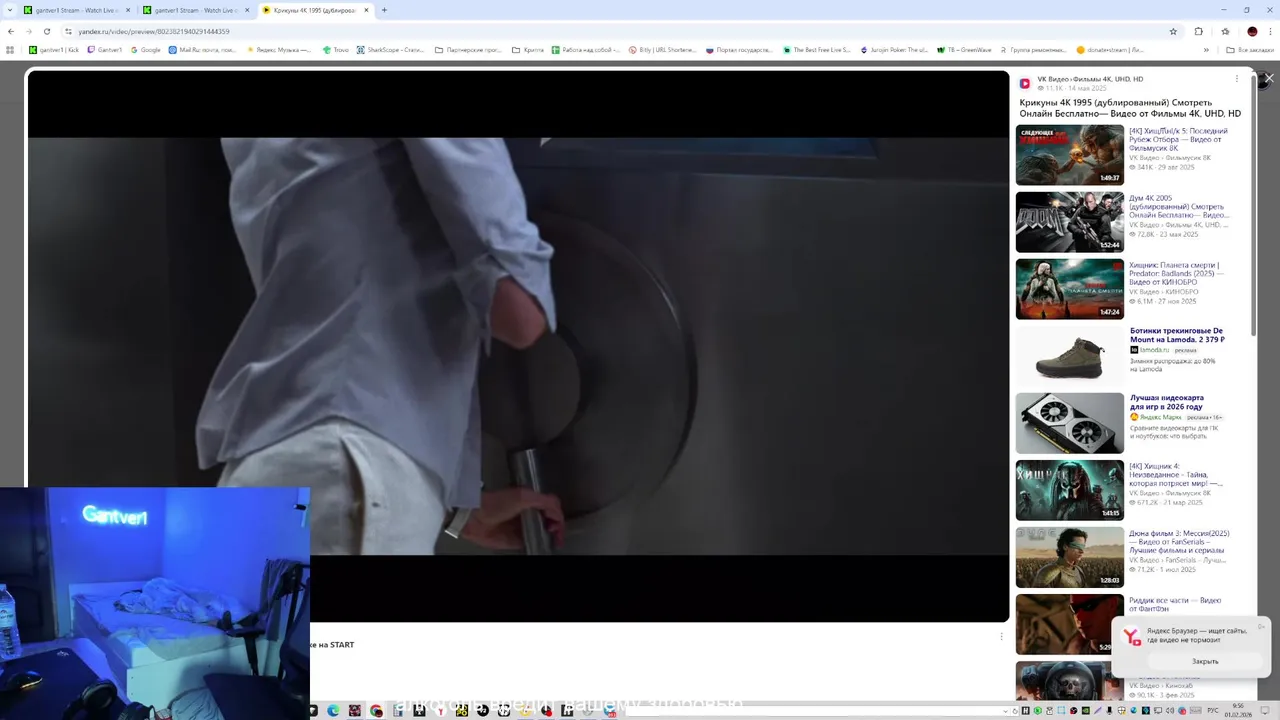Open the taskbar clock showing 9:56

(1238, 710)
